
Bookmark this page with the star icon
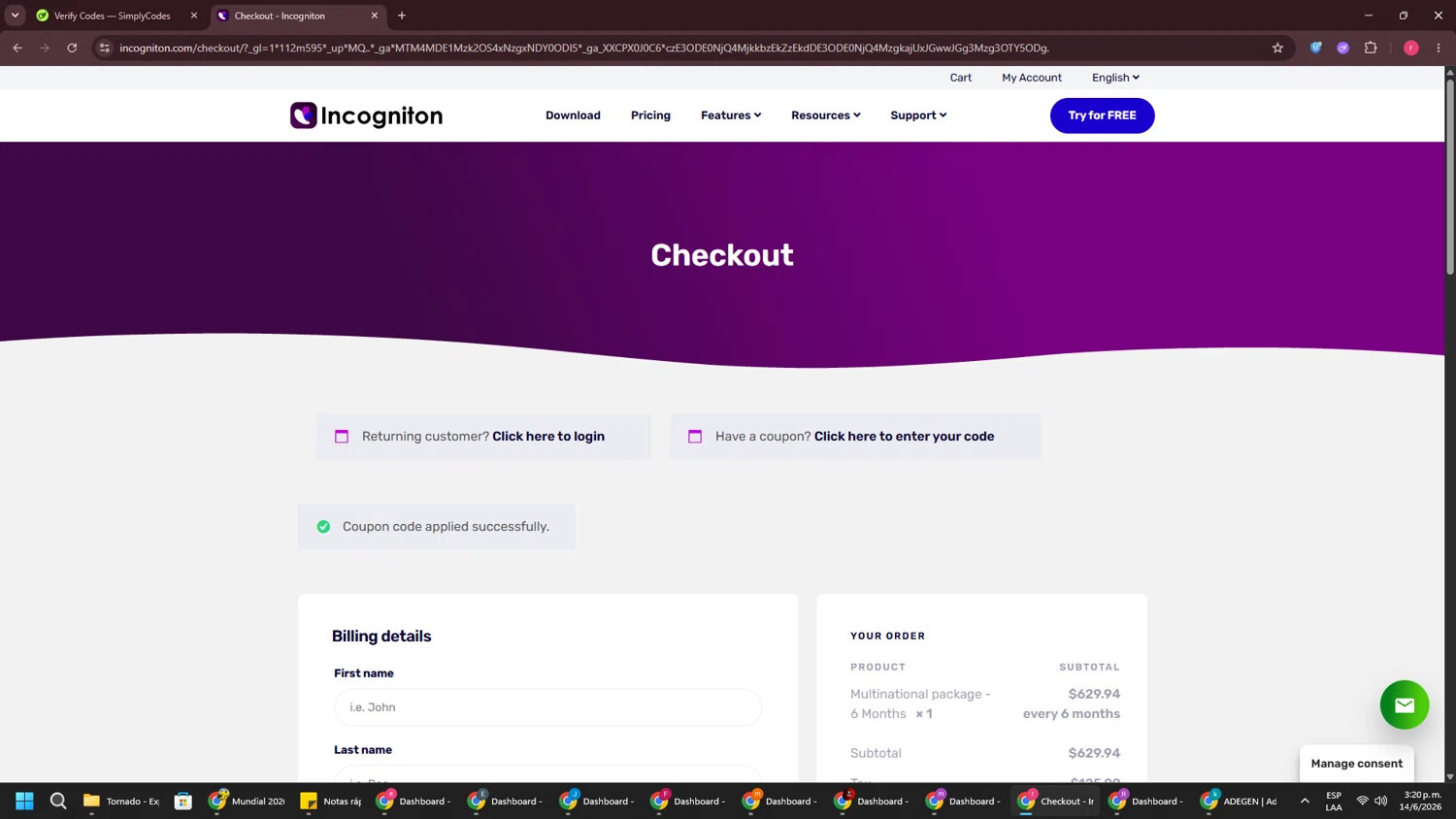click(1277, 48)
